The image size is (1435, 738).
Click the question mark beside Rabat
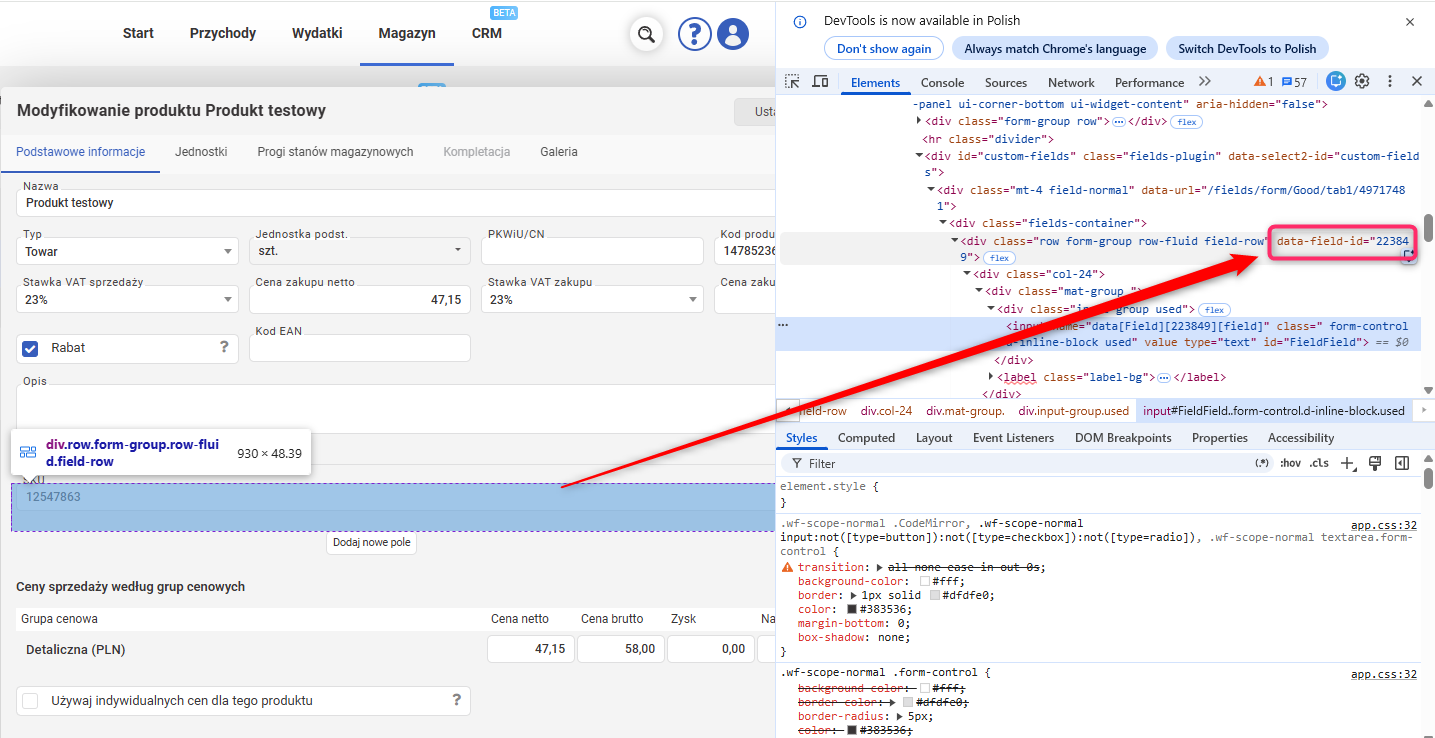pos(224,347)
